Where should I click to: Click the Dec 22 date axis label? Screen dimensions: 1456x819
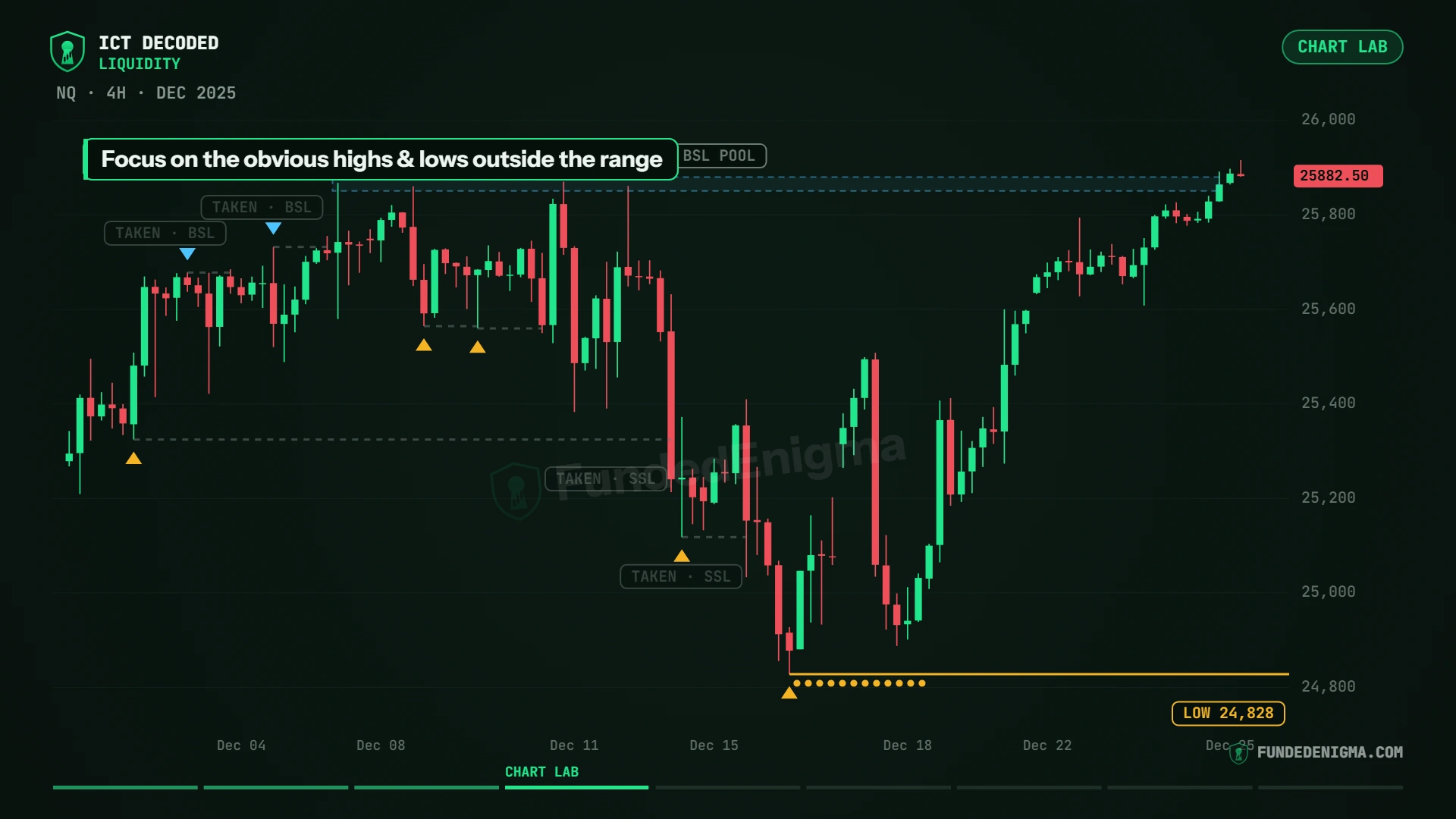click(1047, 745)
